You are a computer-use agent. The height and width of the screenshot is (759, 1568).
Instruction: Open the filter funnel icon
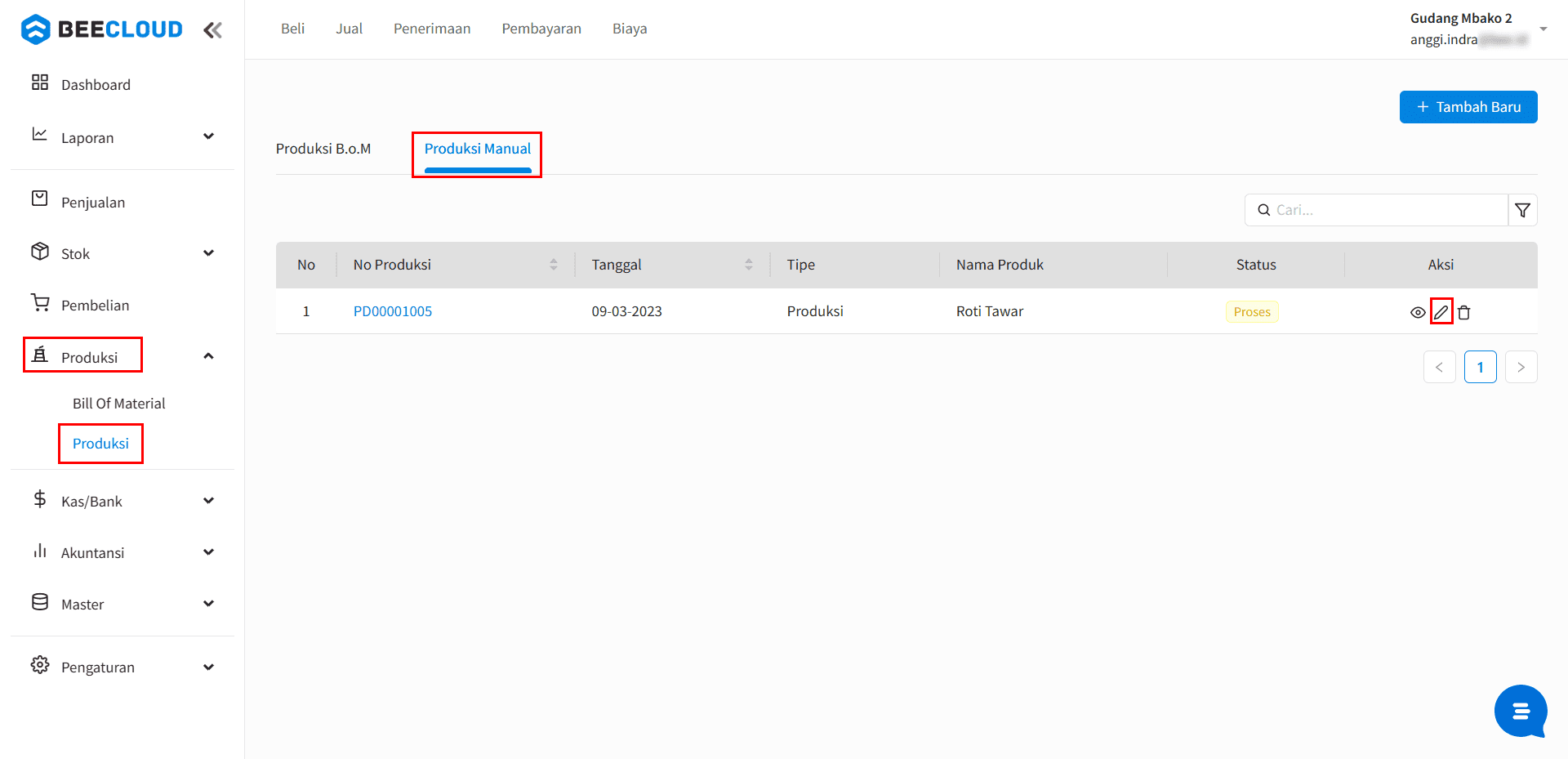click(x=1522, y=210)
